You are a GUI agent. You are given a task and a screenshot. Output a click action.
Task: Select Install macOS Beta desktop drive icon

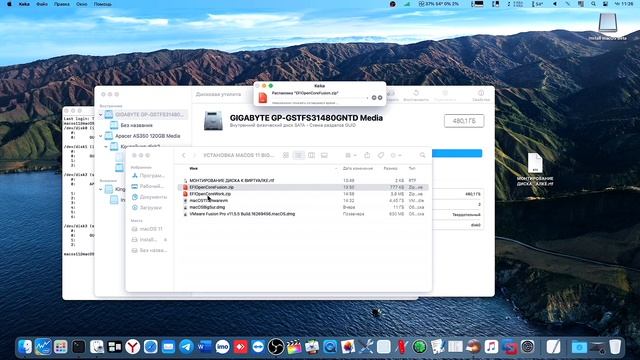pos(608,27)
